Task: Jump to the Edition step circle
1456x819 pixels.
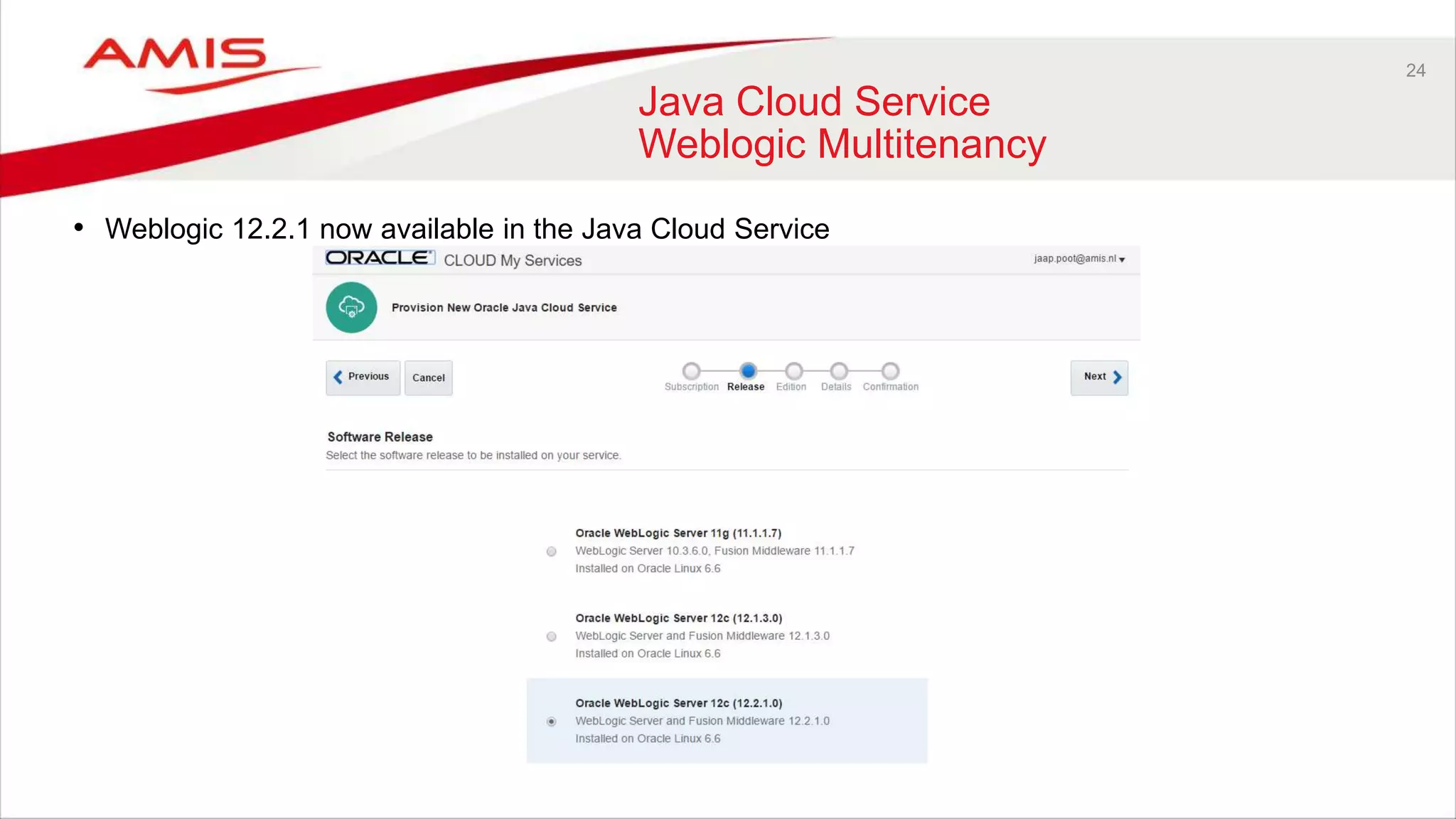Action: (x=793, y=371)
